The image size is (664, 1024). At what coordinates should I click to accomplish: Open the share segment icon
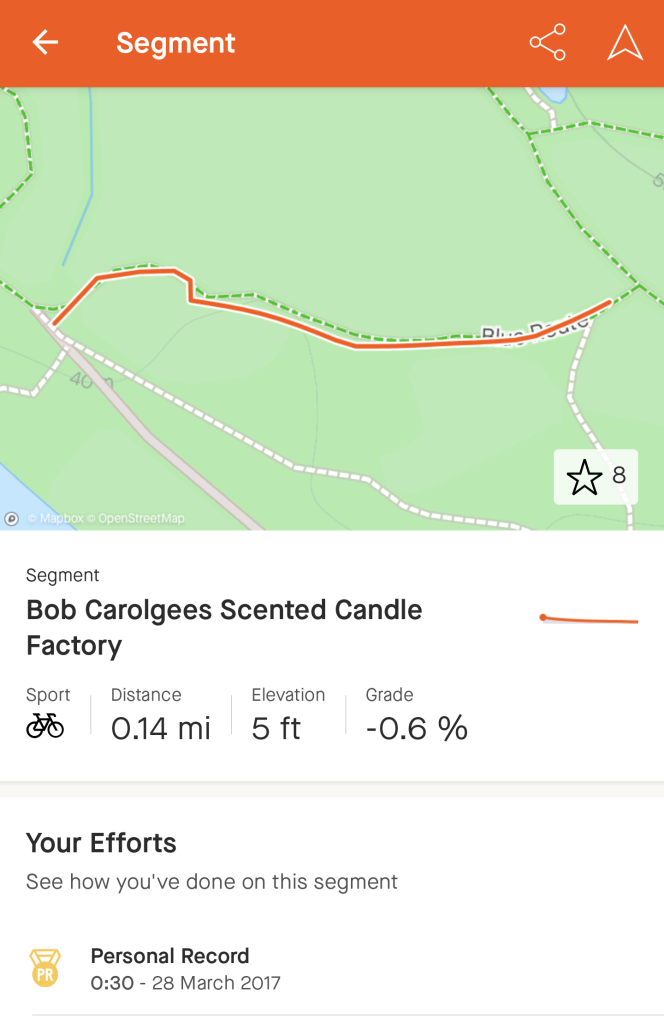[x=547, y=43]
